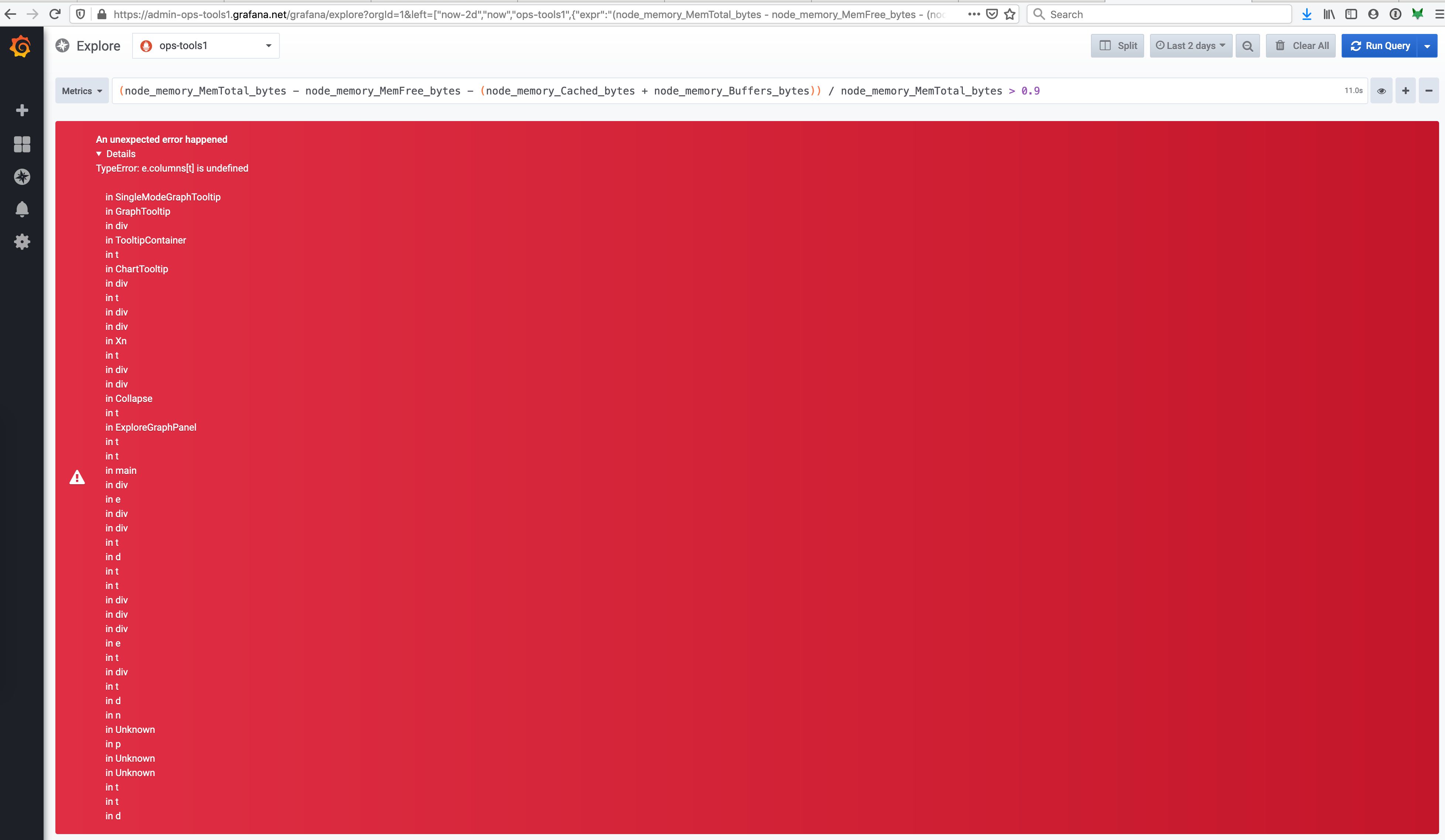Toggle the query preview eye icon
This screenshot has height=840, width=1445.
click(x=1381, y=90)
